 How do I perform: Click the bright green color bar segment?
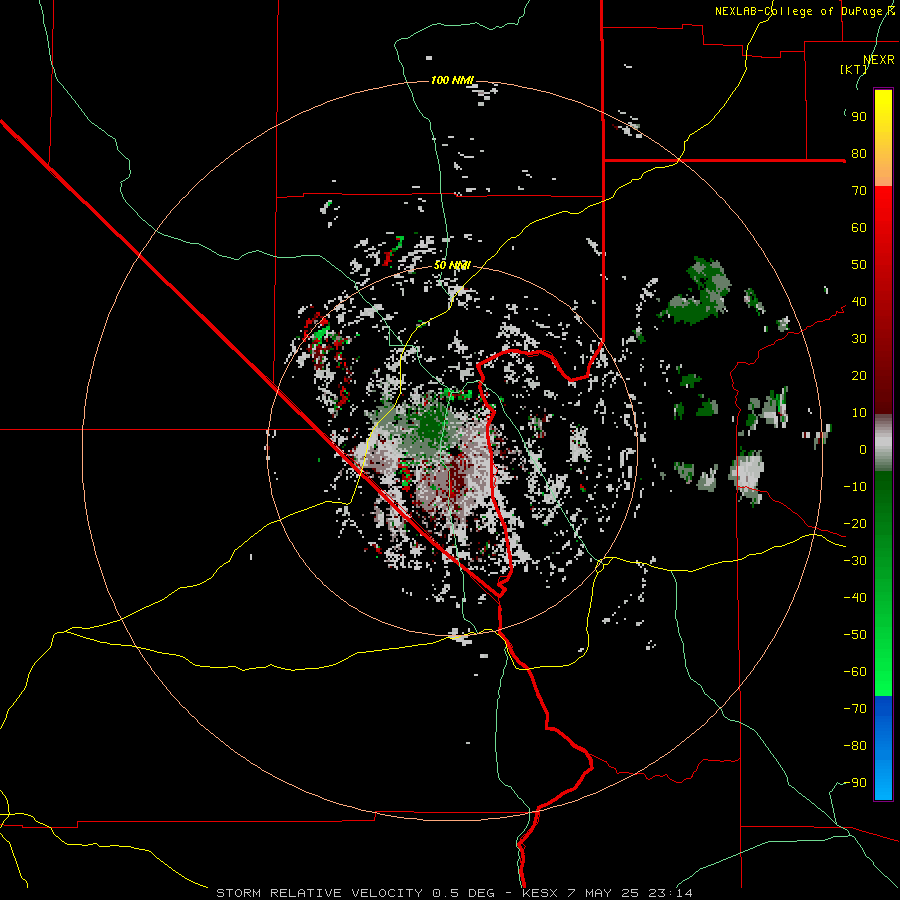(x=883, y=660)
